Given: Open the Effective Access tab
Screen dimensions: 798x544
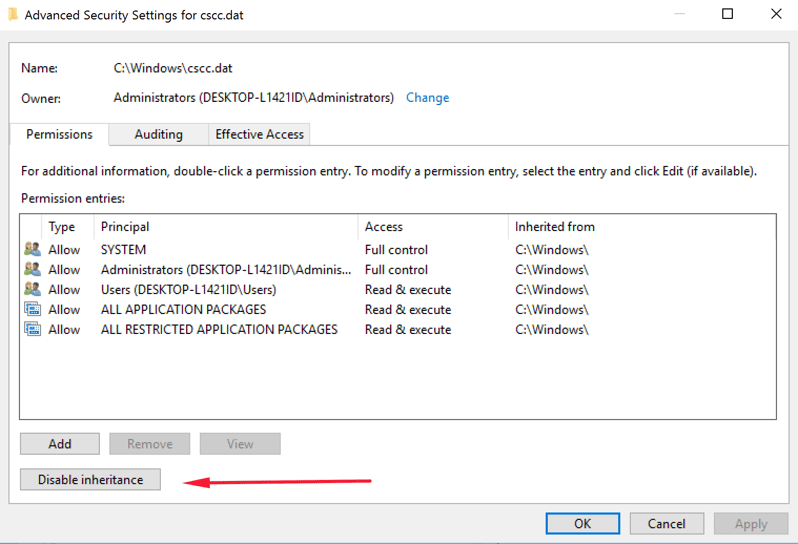Looking at the screenshot, I should (x=259, y=134).
